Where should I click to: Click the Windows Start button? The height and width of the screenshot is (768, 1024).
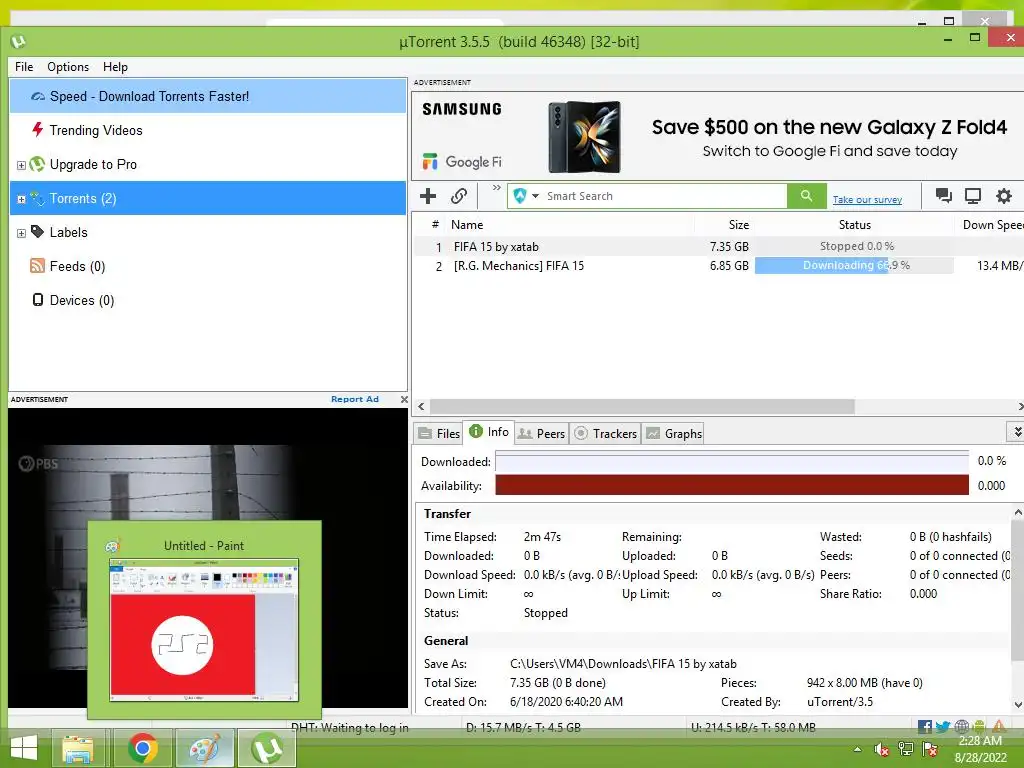point(24,748)
